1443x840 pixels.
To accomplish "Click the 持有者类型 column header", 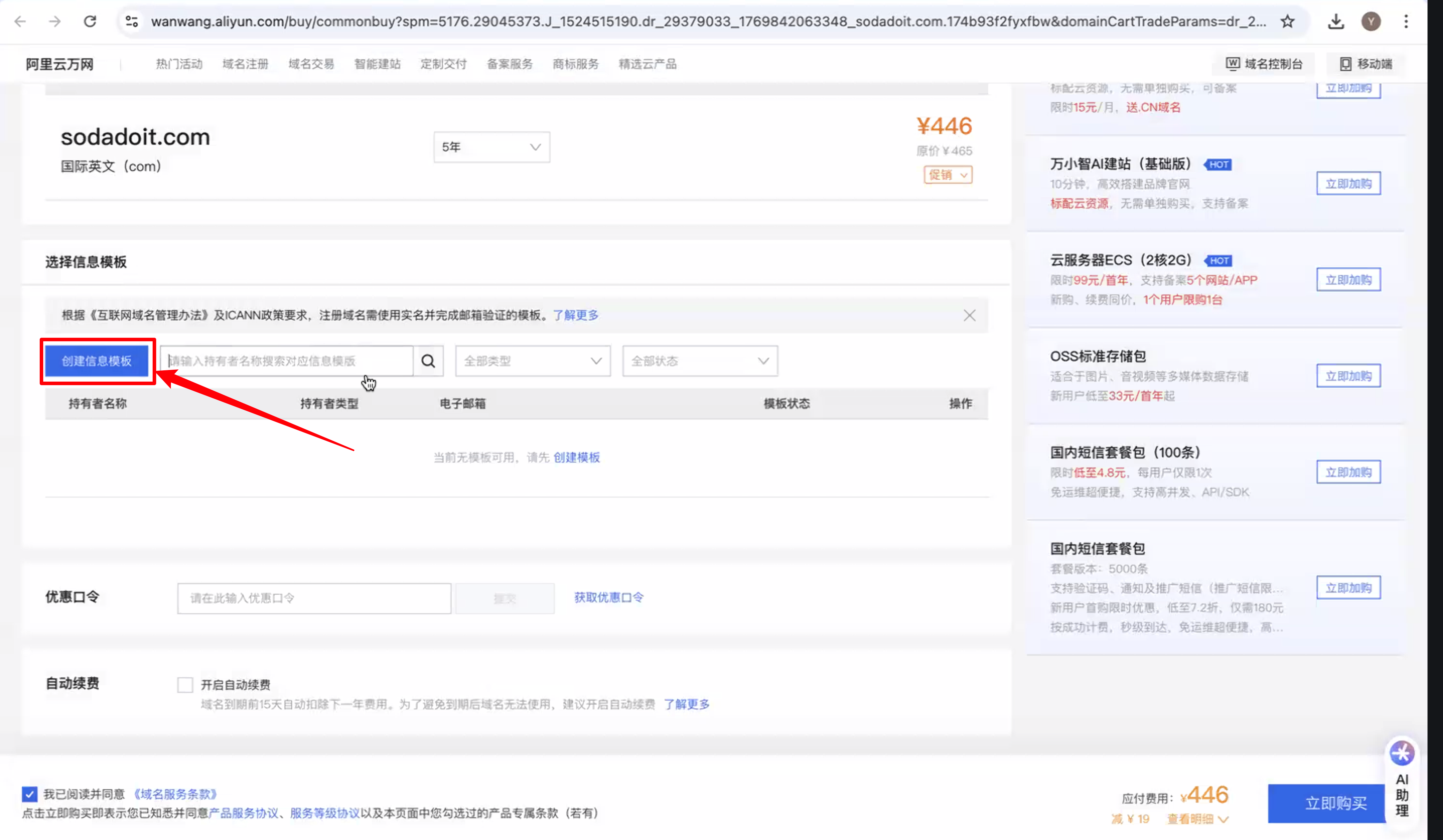I will (329, 404).
